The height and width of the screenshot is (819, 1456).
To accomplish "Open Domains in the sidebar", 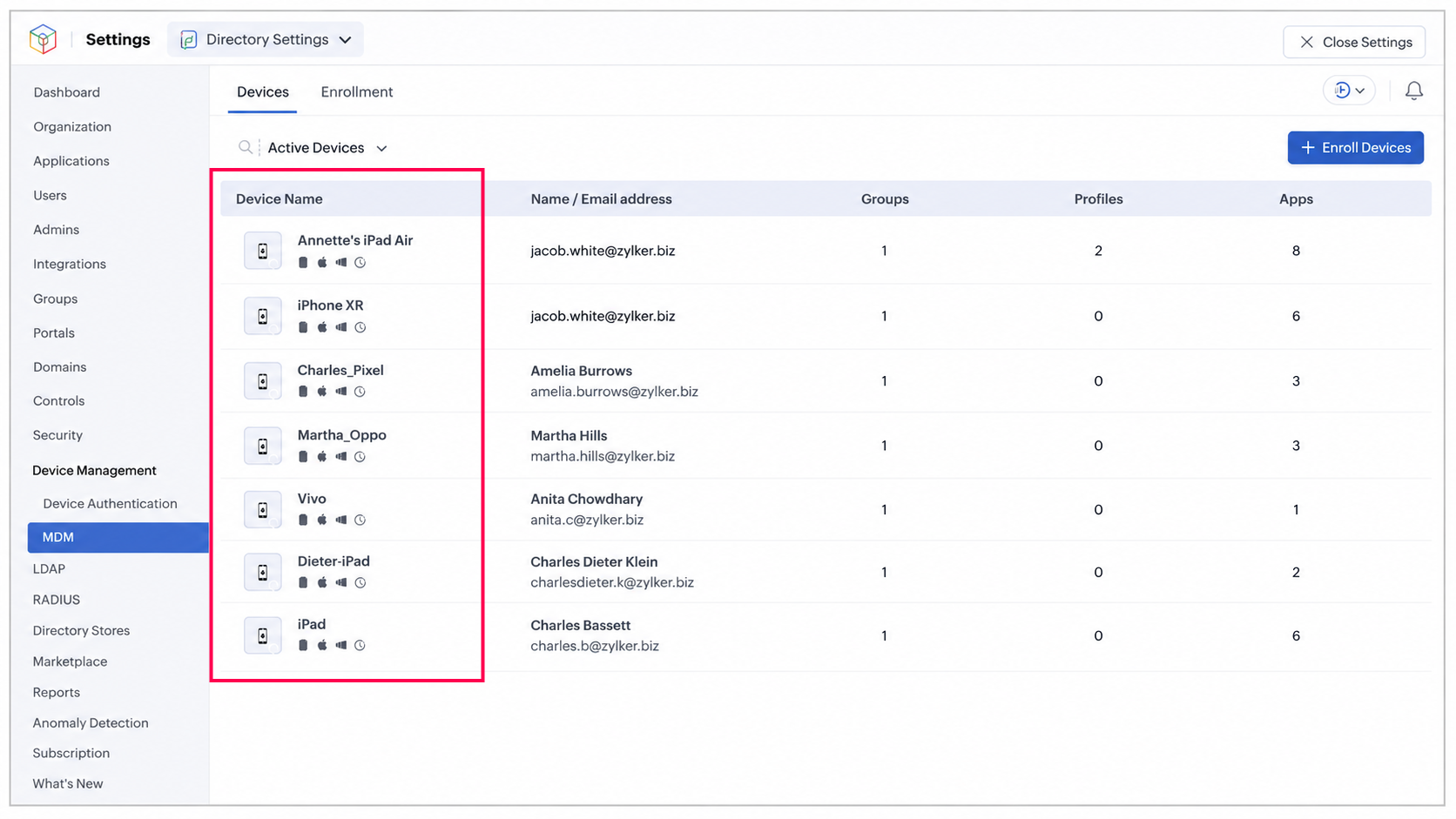I will point(60,366).
